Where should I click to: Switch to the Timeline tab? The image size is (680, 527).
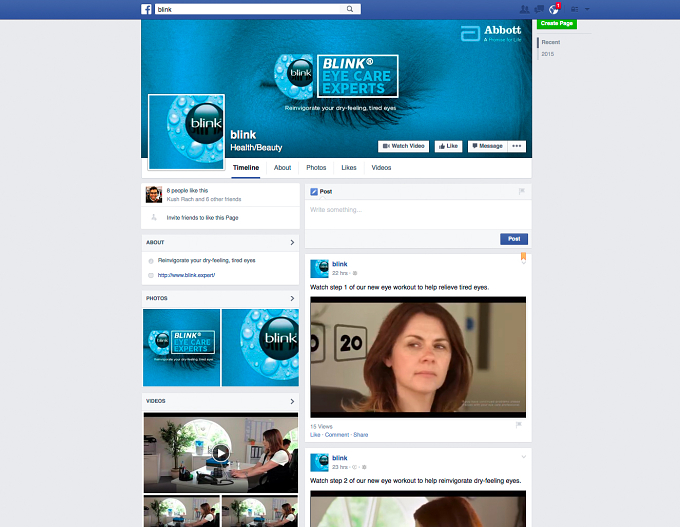[x=245, y=168]
